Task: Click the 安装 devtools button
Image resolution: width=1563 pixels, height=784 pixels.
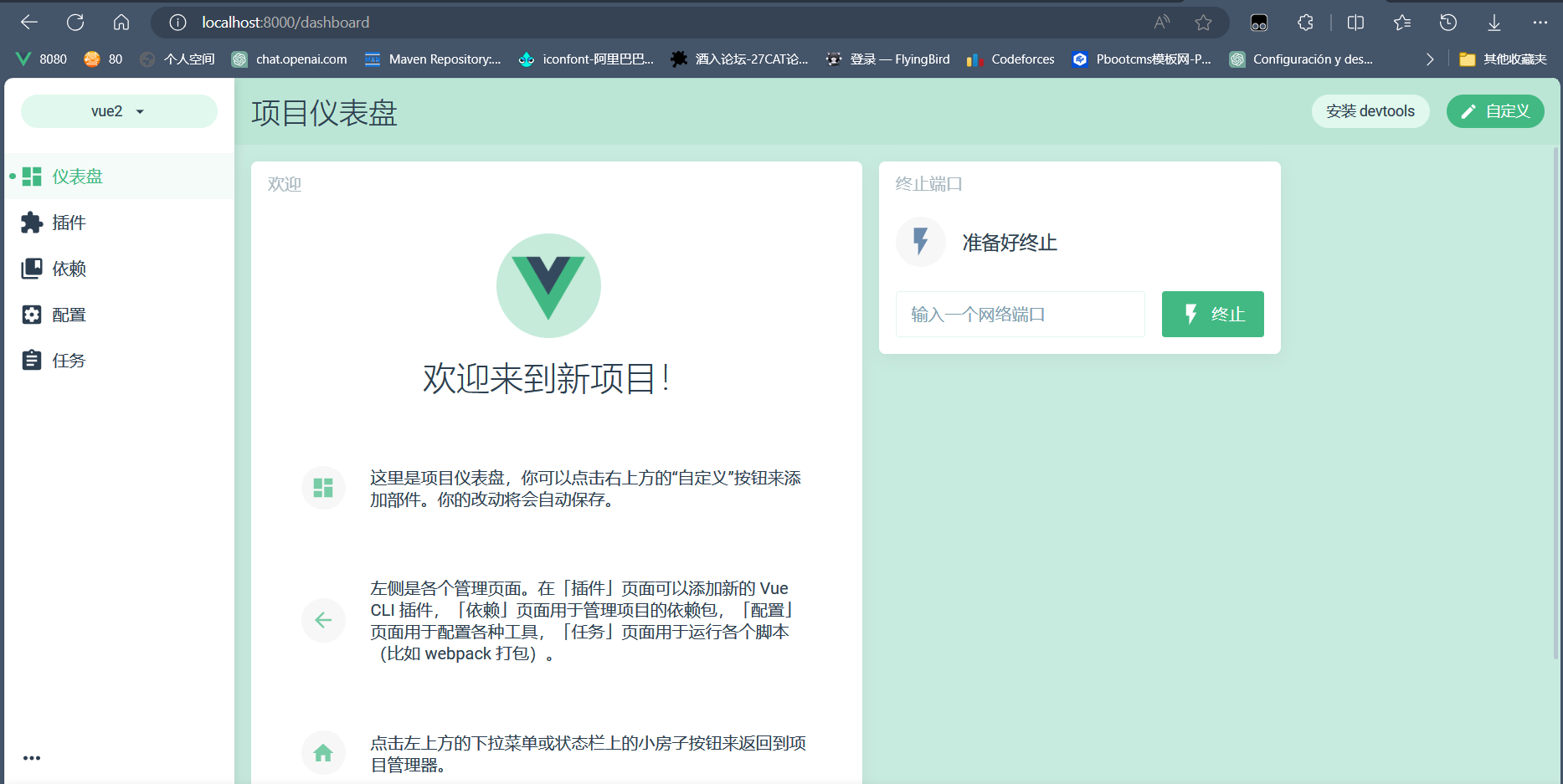Action: point(1370,111)
